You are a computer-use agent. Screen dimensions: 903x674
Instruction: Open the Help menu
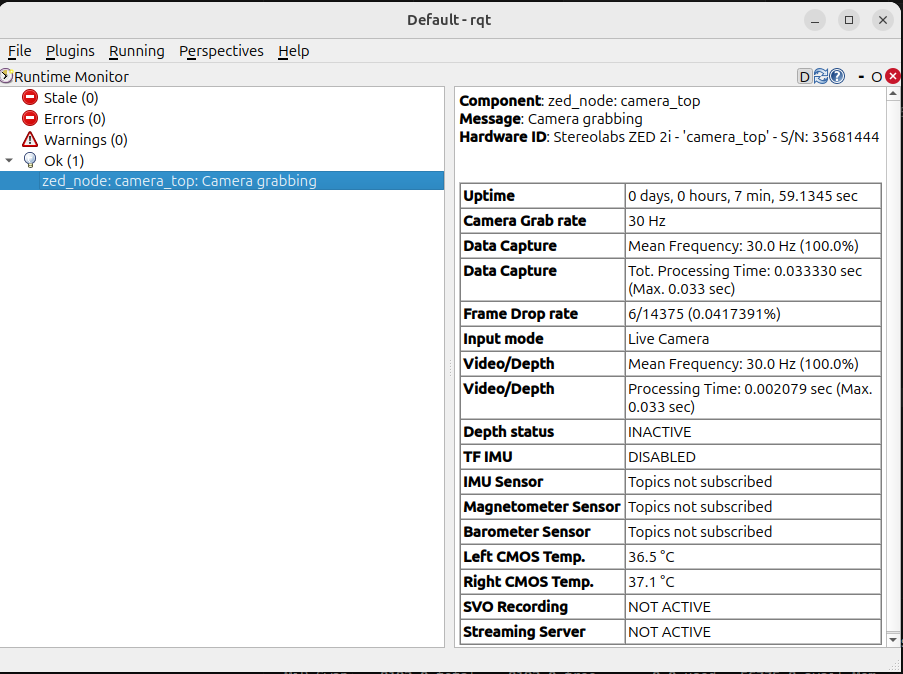[293, 51]
